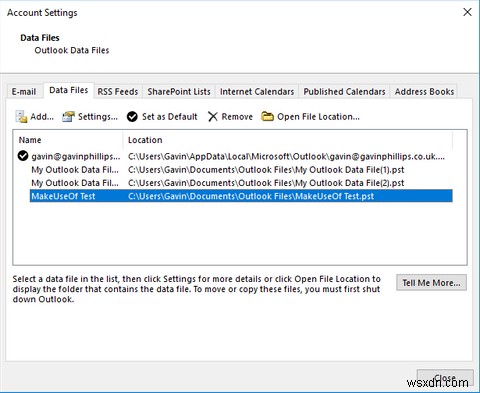The width and height of the screenshot is (480, 393).
Task: Select the gavin@gavinphillips data file row
Action: (x=235, y=156)
